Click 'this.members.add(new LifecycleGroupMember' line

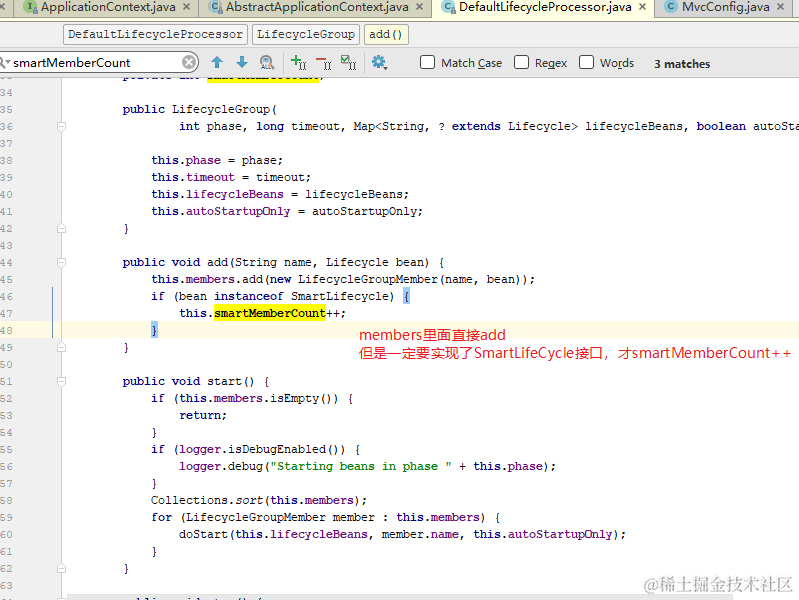click(x=343, y=279)
